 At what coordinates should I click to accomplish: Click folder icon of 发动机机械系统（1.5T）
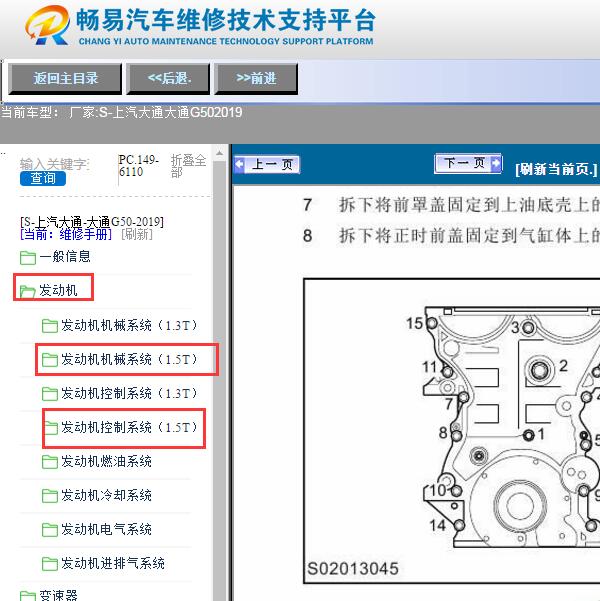pyautogui.click(x=50, y=360)
